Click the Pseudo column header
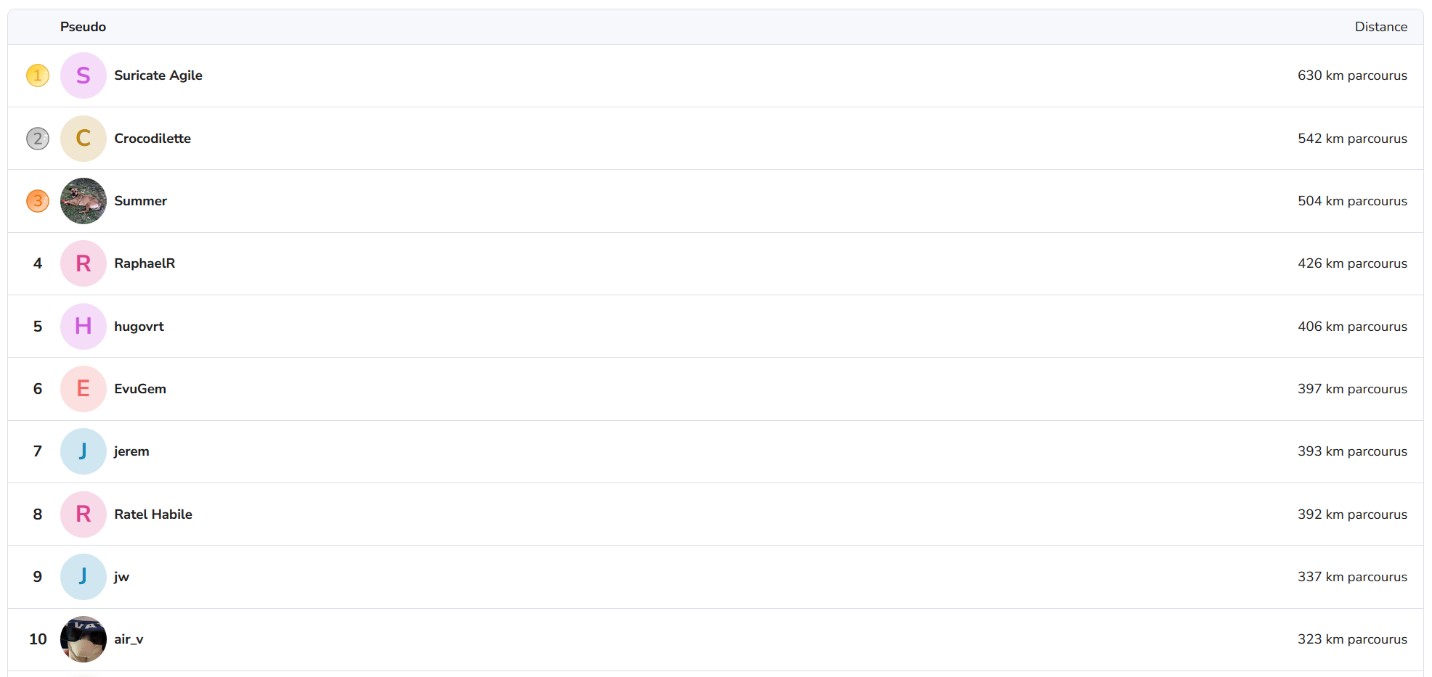The width and height of the screenshot is (1432, 677). pyautogui.click(x=83, y=27)
